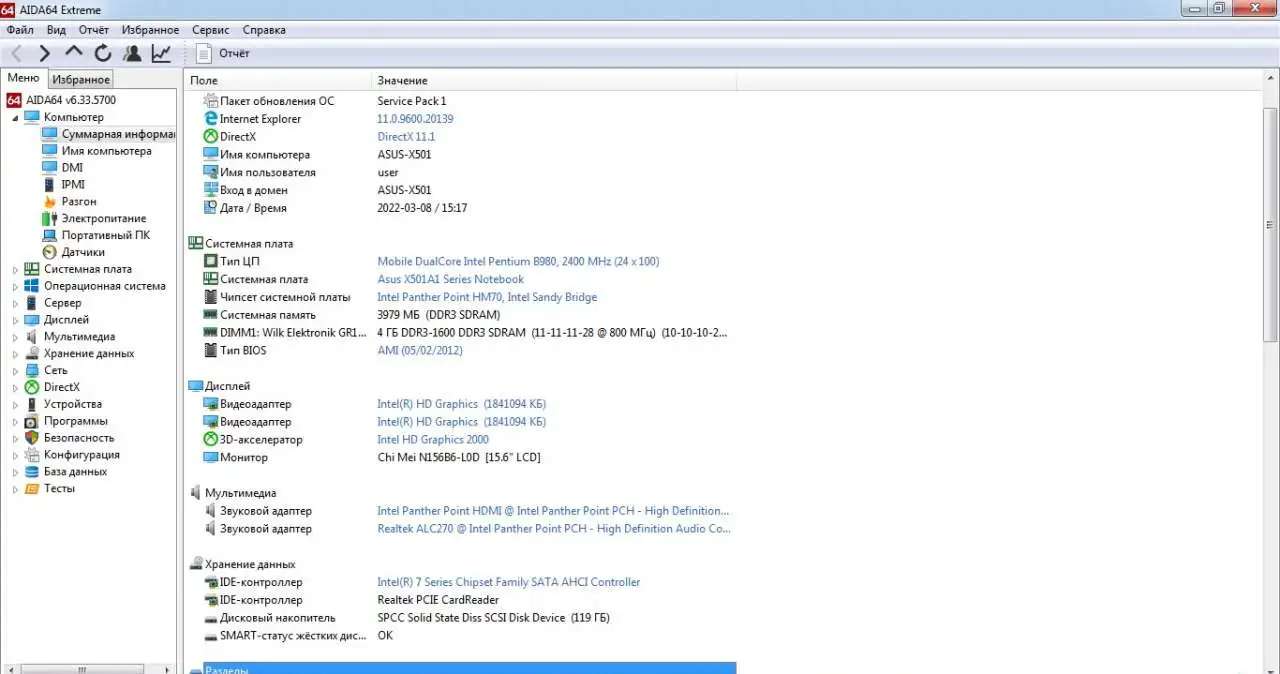
Task: Click the Устройства tree icon
Action: coord(32,404)
